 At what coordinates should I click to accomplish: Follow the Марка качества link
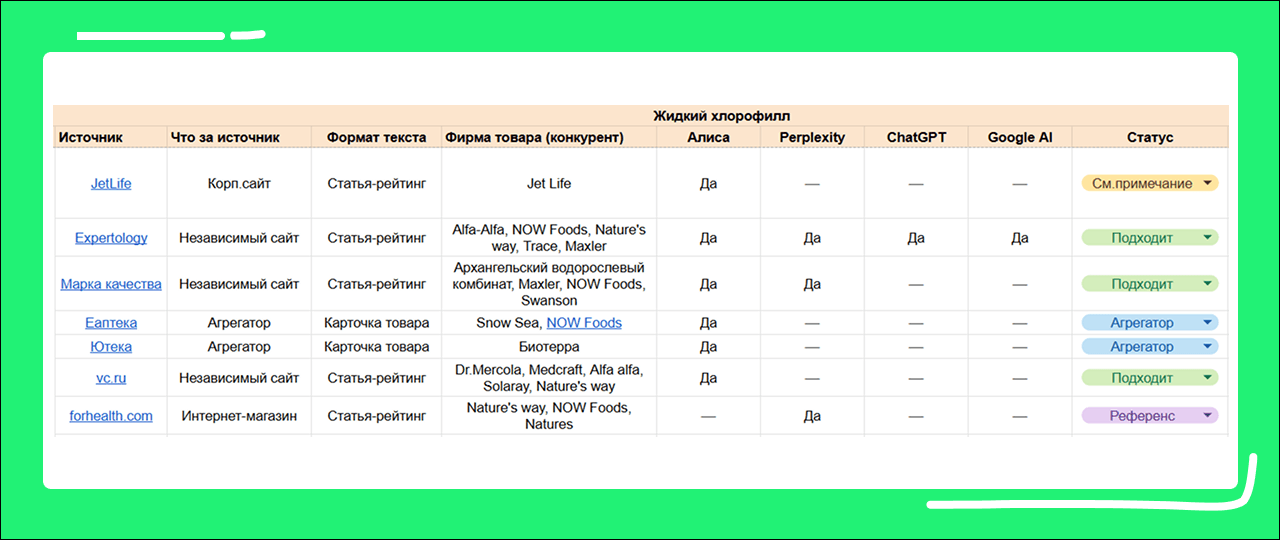pyautogui.click(x=111, y=284)
